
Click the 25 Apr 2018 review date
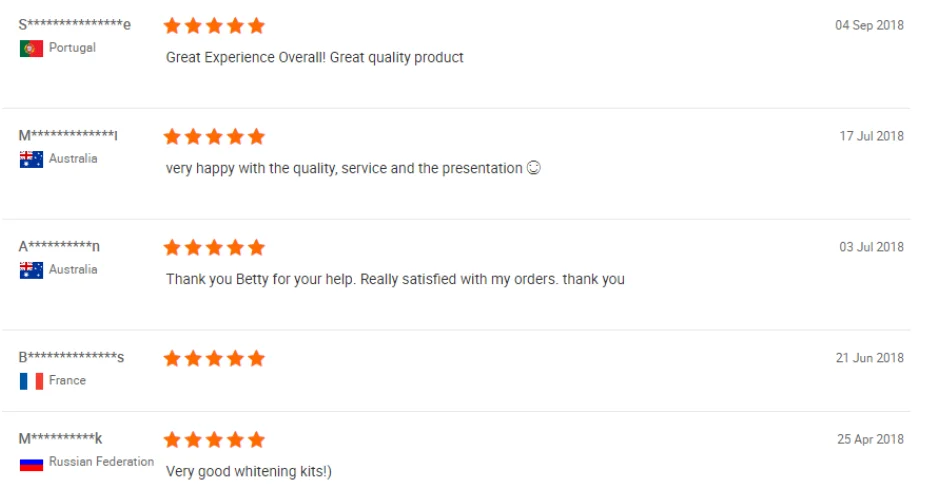pyautogui.click(x=869, y=440)
